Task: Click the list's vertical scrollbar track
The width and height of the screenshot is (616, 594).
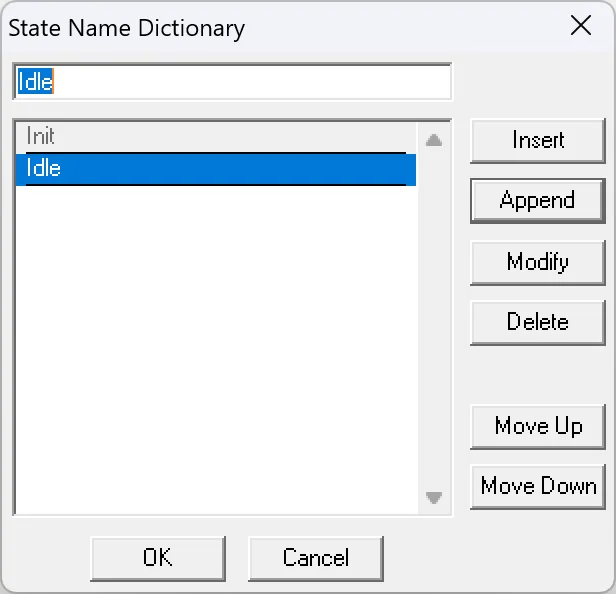Action: pyautogui.click(x=433, y=320)
